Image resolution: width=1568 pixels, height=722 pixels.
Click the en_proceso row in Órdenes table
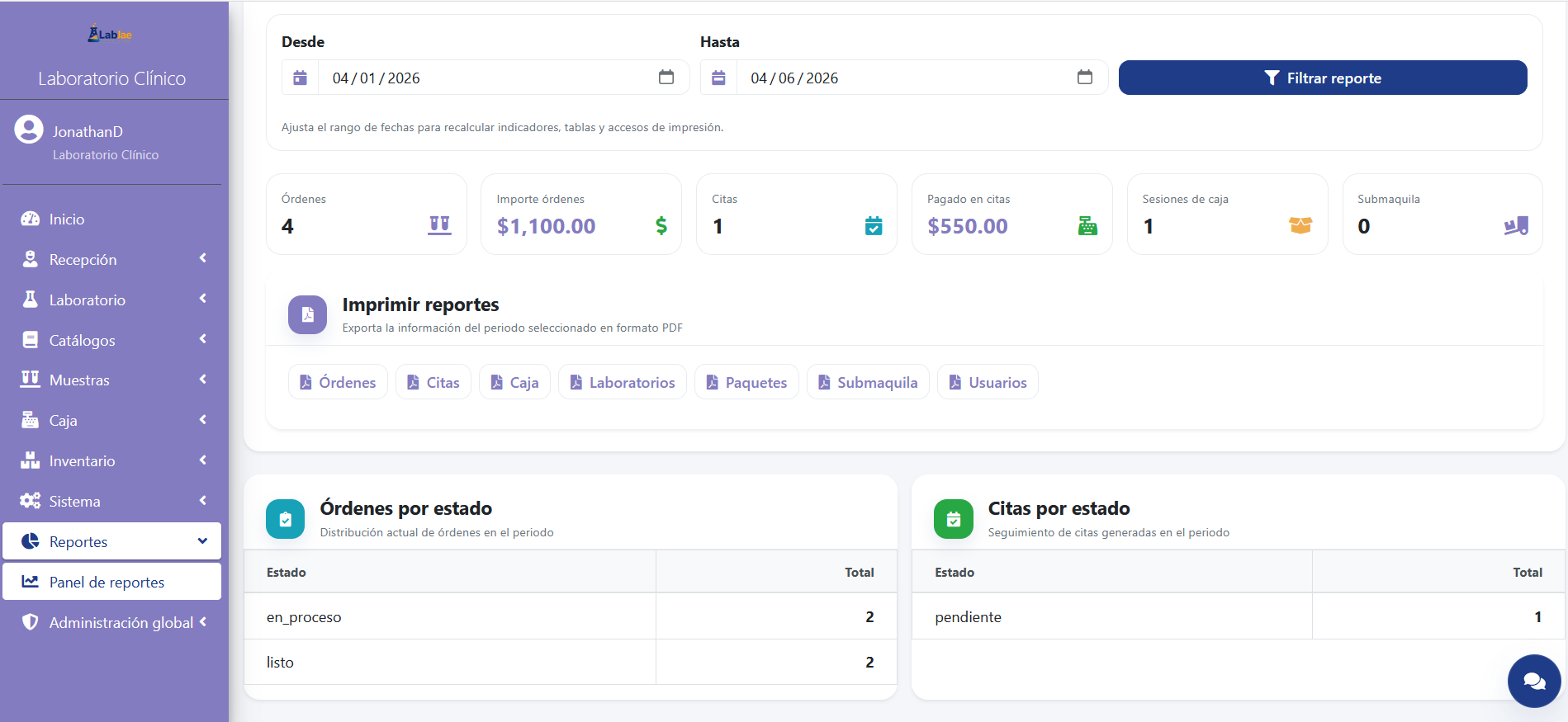tap(571, 616)
